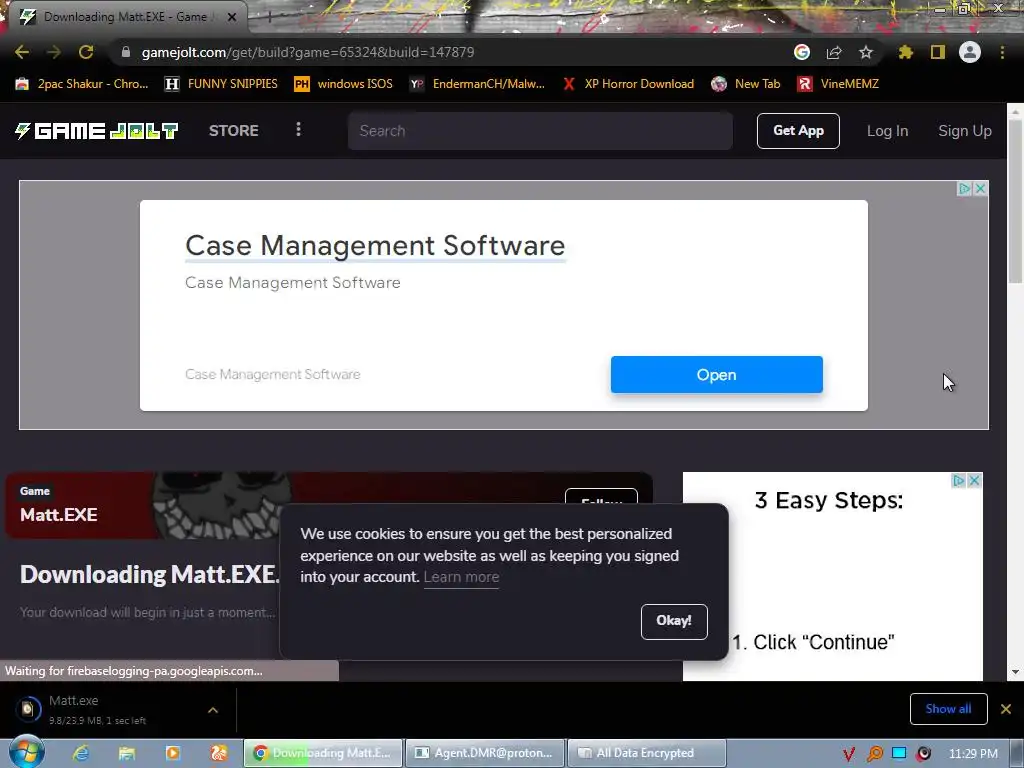The height and width of the screenshot is (768, 1024).
Task: Open the Chrome three-dot menu
Action: [1002, 52]
